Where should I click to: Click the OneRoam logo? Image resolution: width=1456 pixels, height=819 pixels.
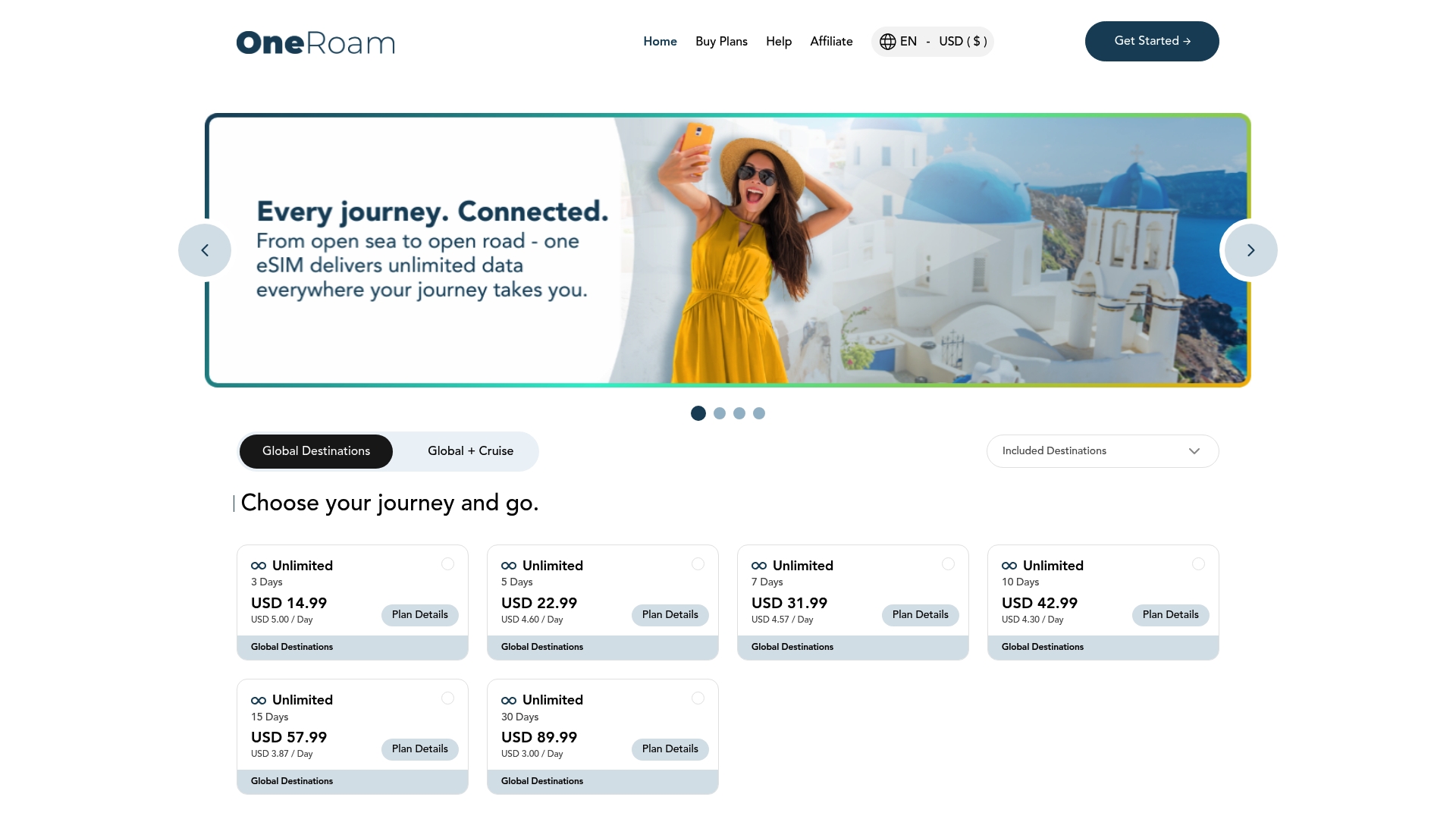pos(315,42)
